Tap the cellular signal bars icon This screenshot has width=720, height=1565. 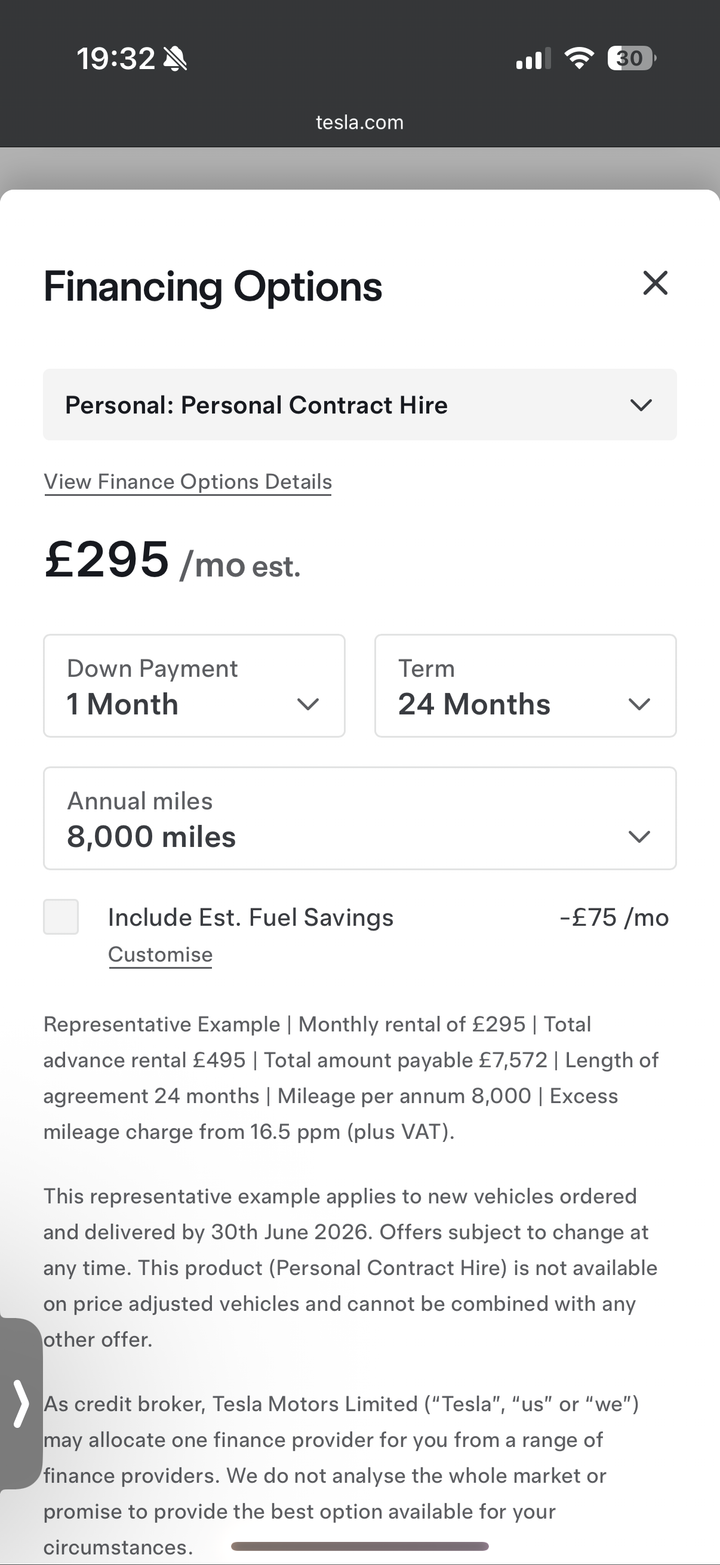tap(532, 59)
